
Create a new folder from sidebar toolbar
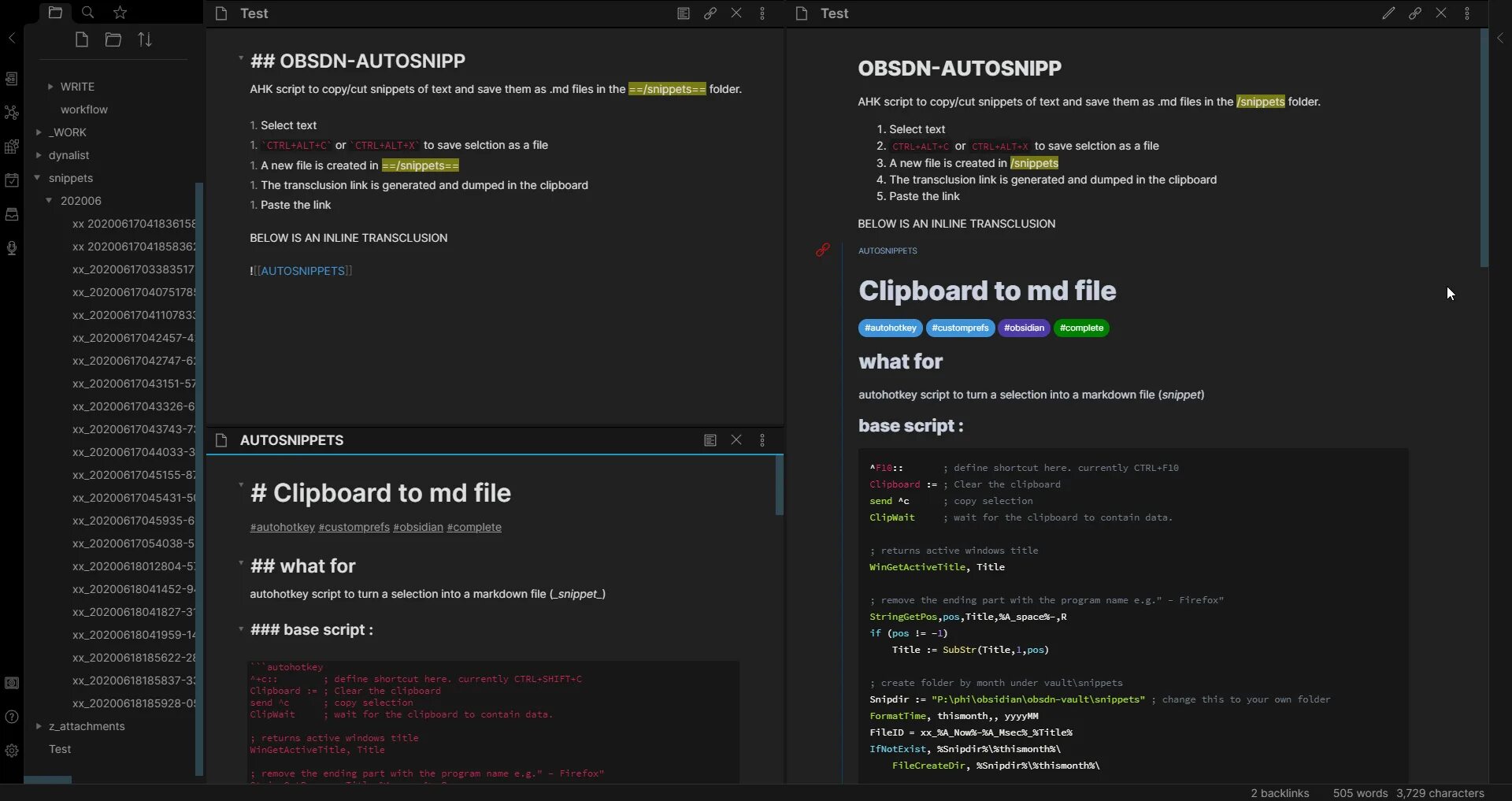coord(113,39)
